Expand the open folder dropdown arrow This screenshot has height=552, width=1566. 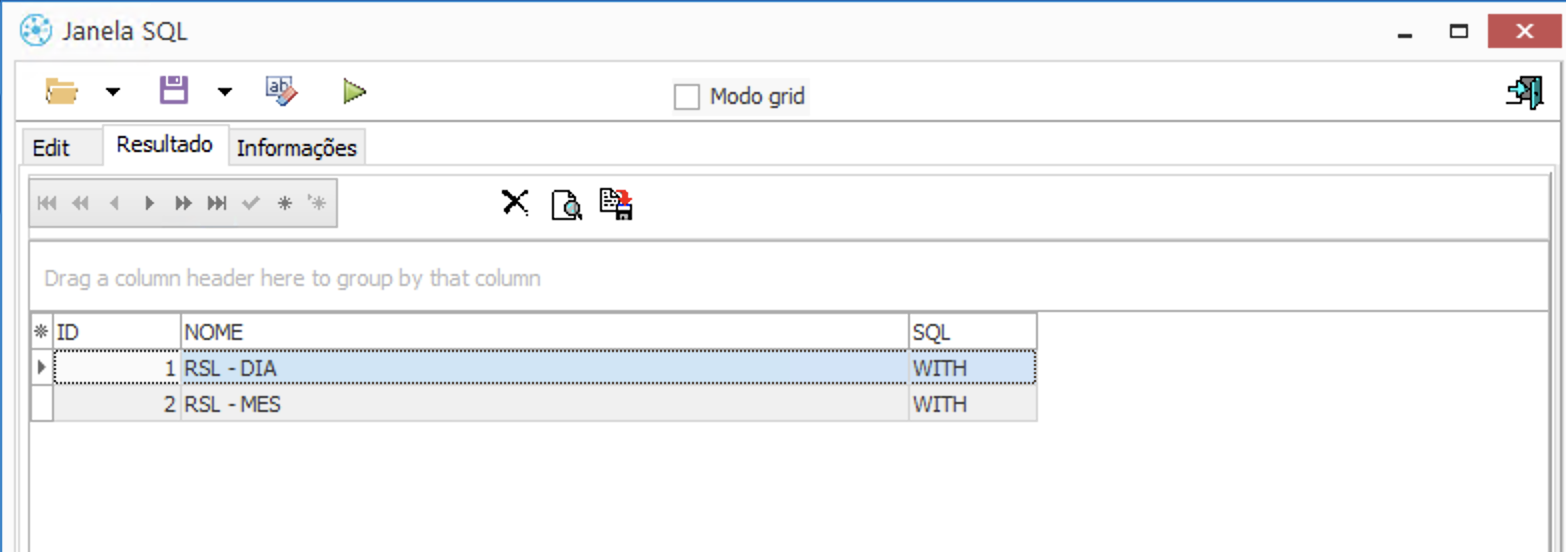click(113, 92)
